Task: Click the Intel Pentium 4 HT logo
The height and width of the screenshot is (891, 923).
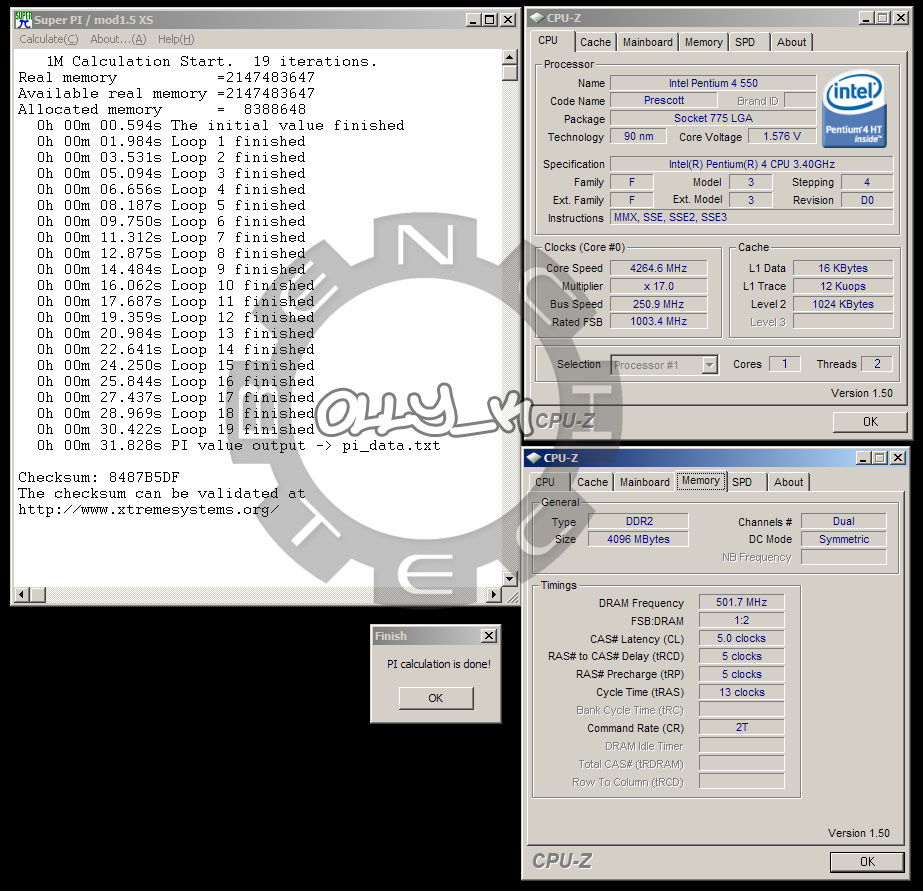Action: (854, 109)
